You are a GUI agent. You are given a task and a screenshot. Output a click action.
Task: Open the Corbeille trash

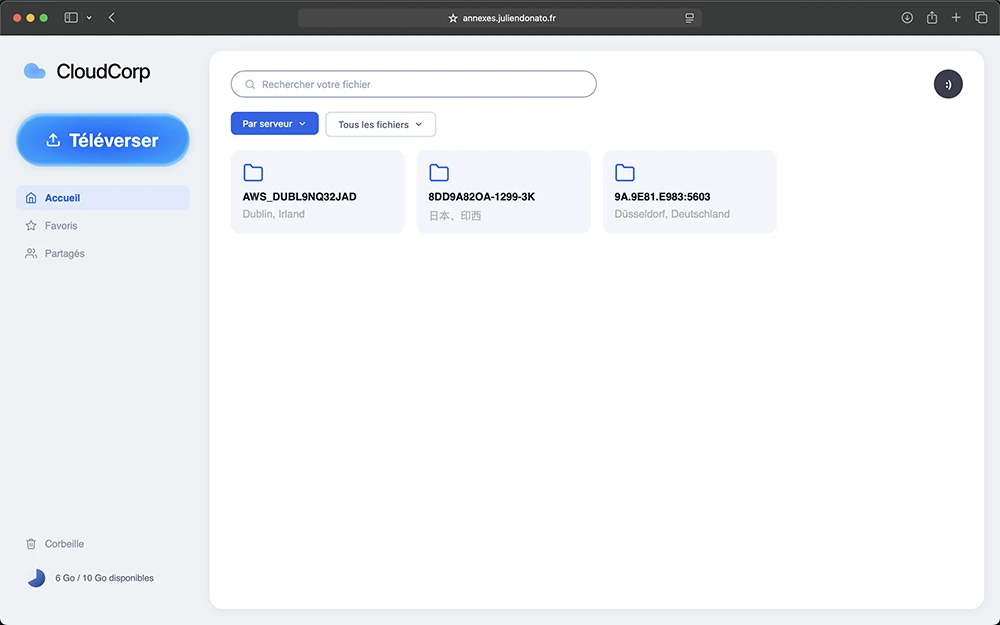pos(64,544)
